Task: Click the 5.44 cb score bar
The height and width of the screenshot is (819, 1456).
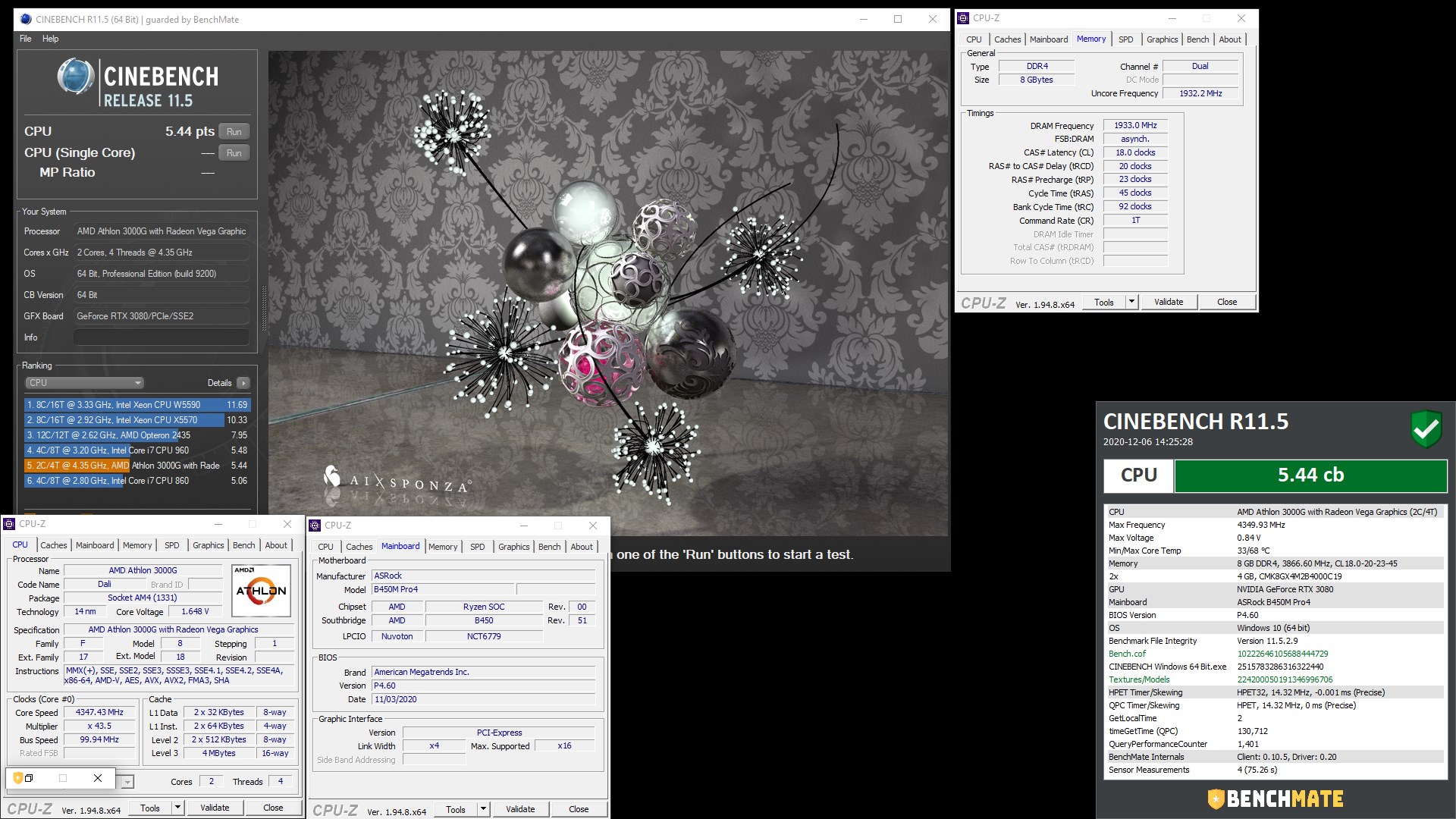Action: click(x=1310, y=475)
